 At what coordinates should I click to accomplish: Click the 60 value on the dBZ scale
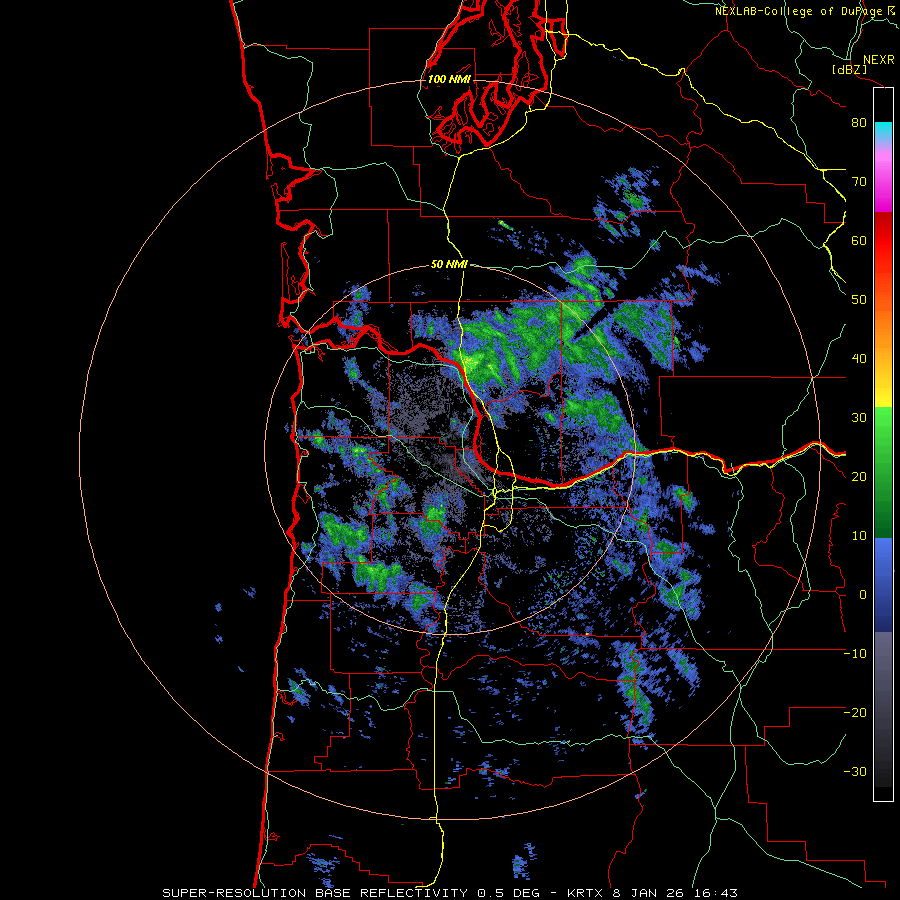(x=859, y=240)
